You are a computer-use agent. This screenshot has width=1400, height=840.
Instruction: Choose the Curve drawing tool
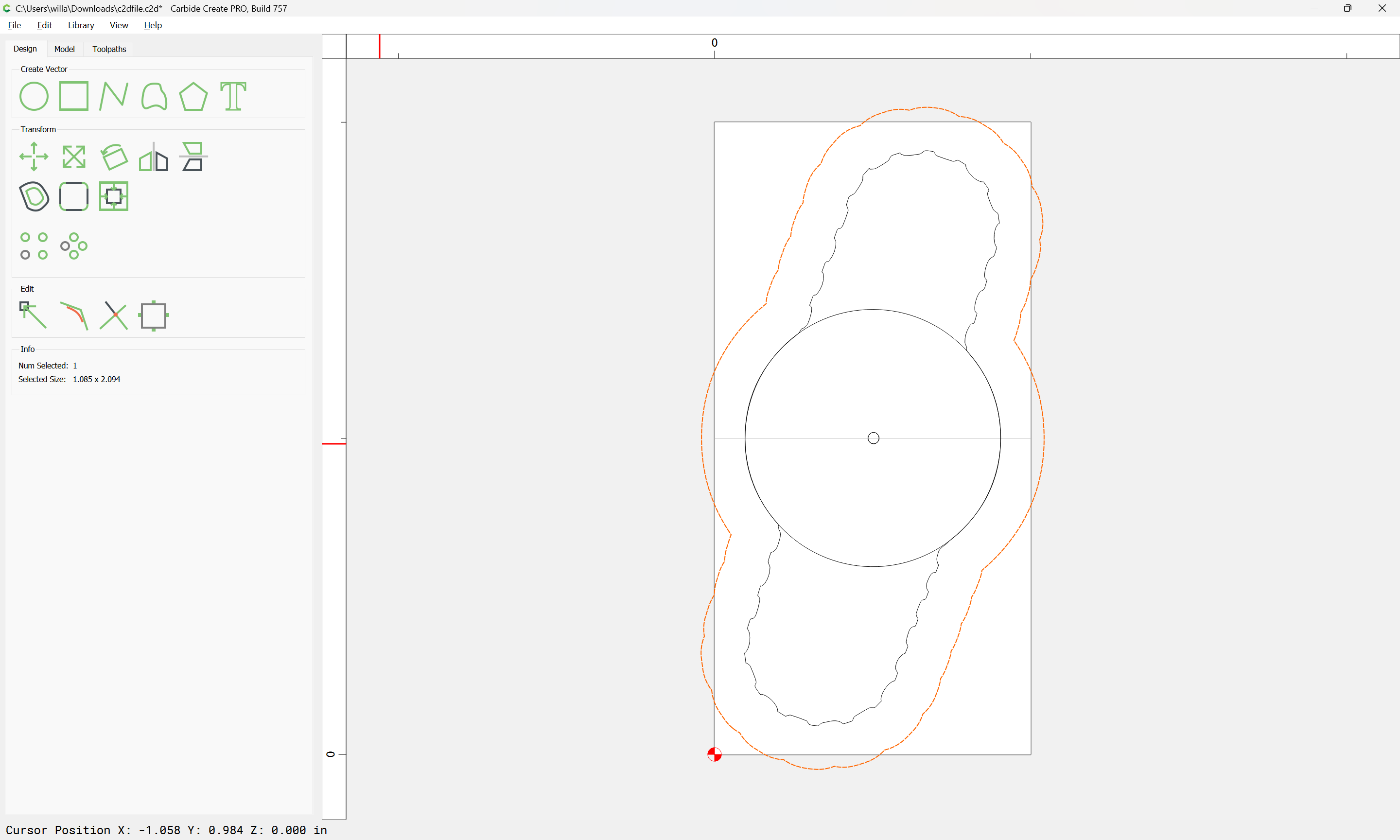click(154, 96)
